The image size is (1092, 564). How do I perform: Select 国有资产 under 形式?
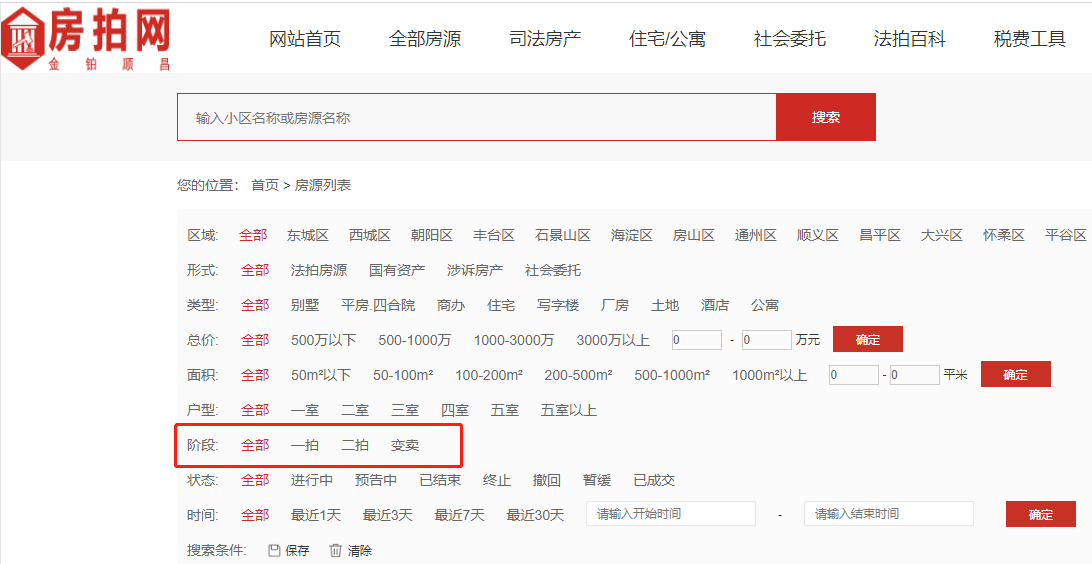pos(397,270)
